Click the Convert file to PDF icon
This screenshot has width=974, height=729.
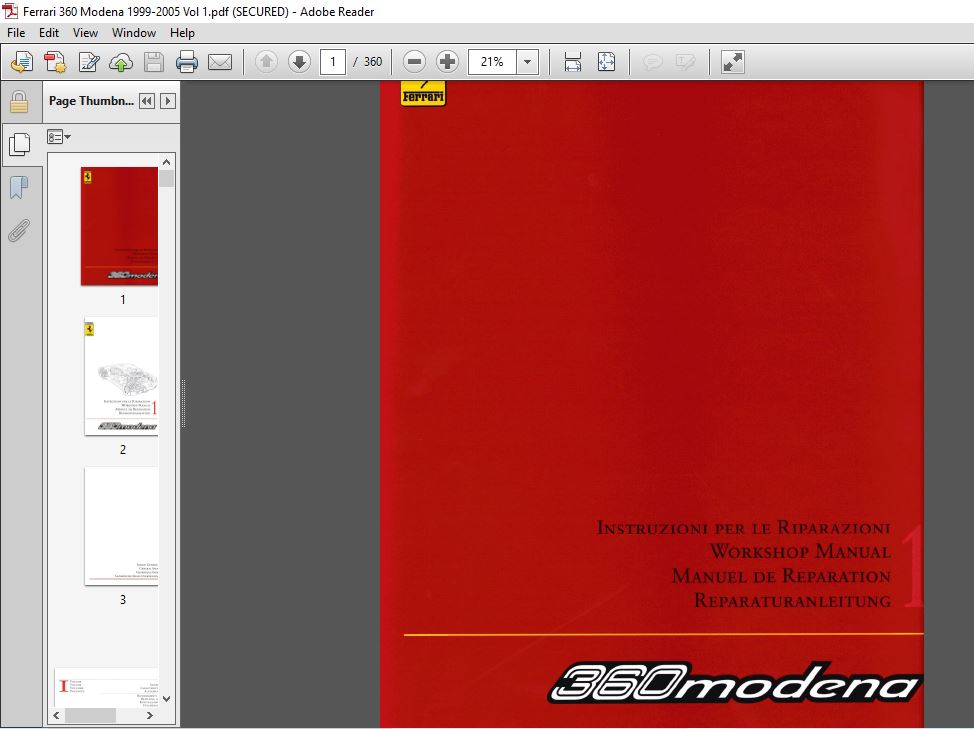(55, 61)
